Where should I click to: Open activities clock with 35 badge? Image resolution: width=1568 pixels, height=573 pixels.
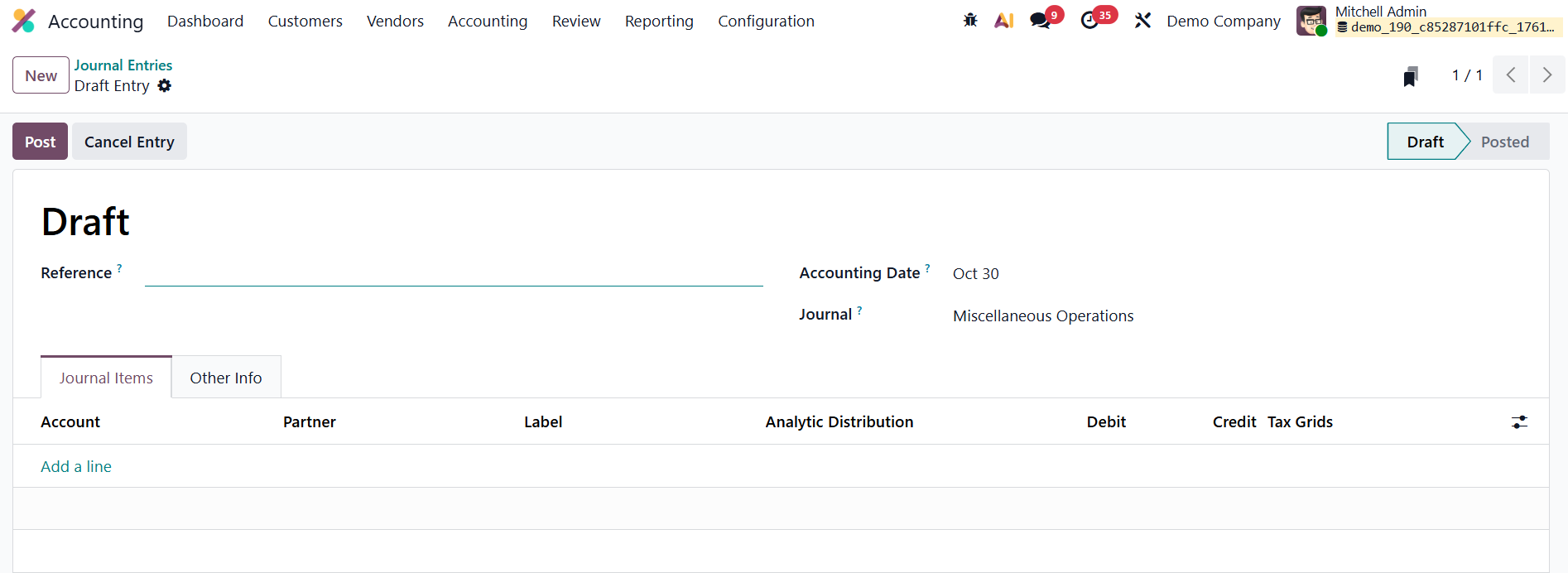pos(1090,21)
